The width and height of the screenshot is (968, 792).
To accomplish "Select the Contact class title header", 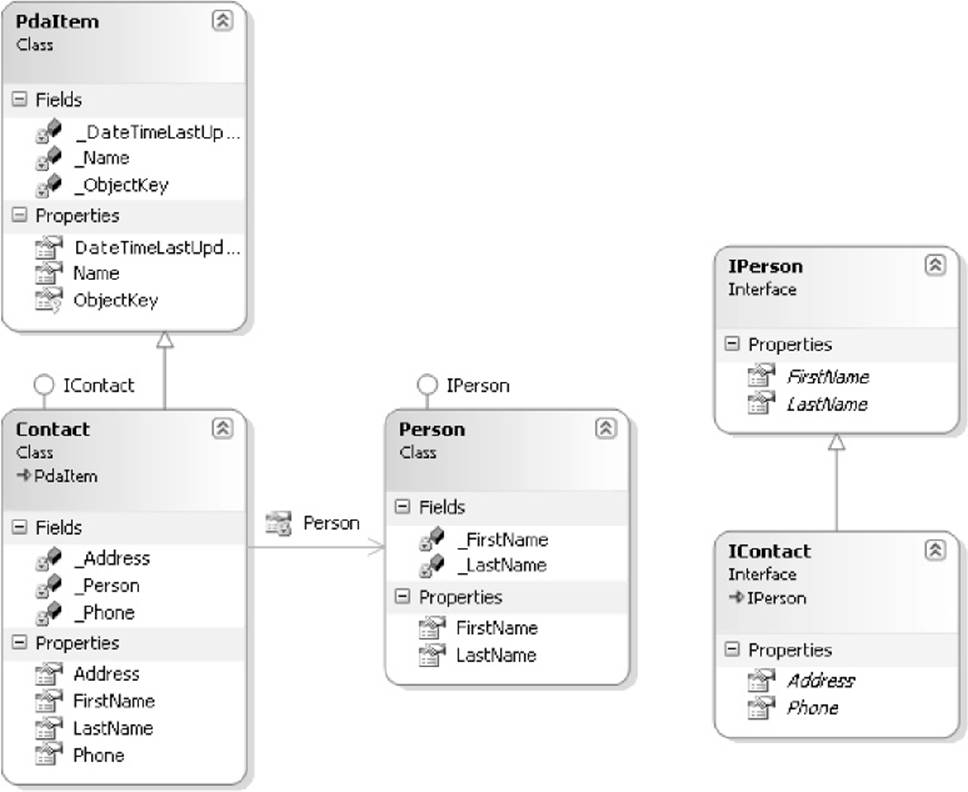I will coord(52,429).
